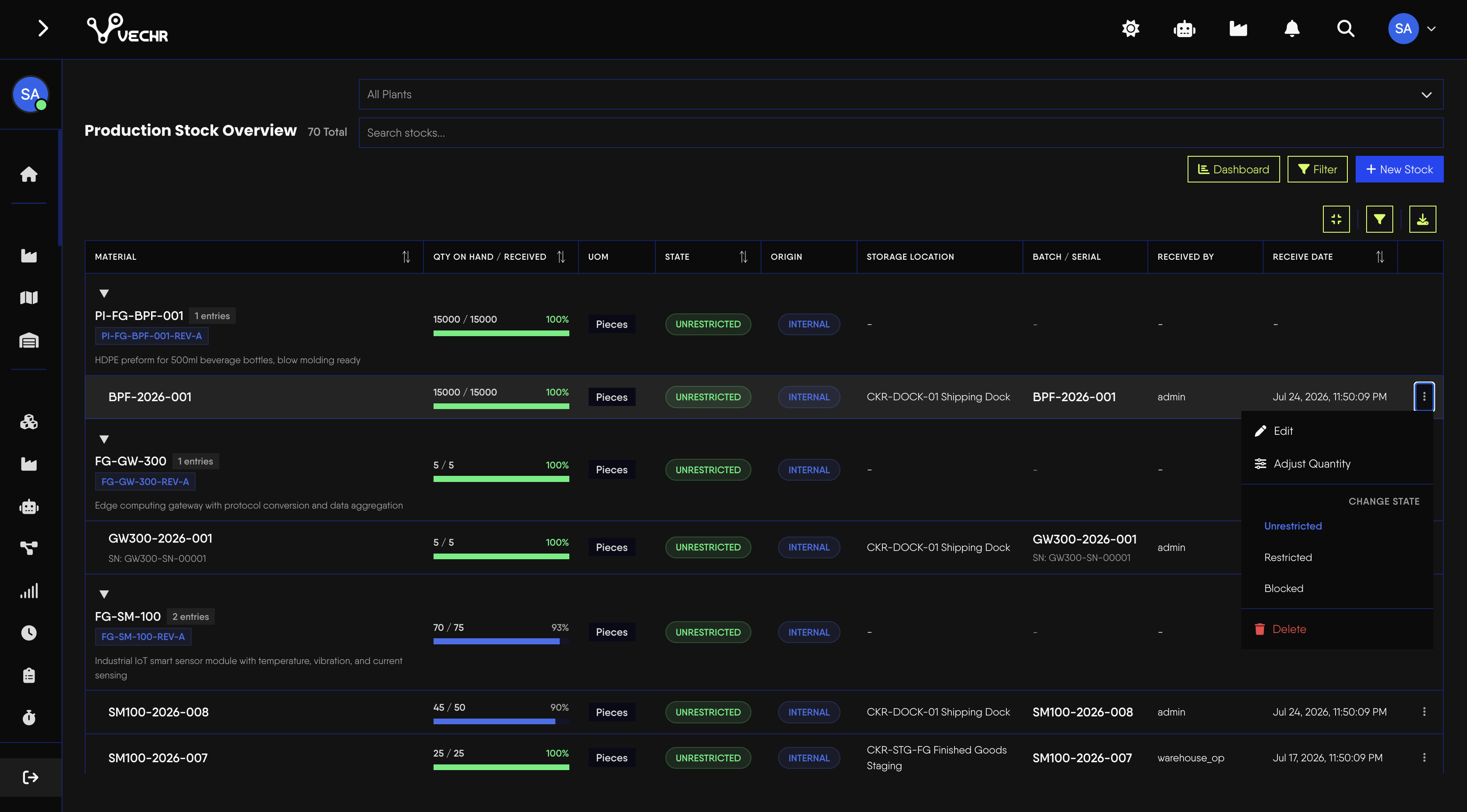The height and width of the screenshot is (812, 1467).
Task: Choose Delete in the context menu
Action: (1336, 629)
